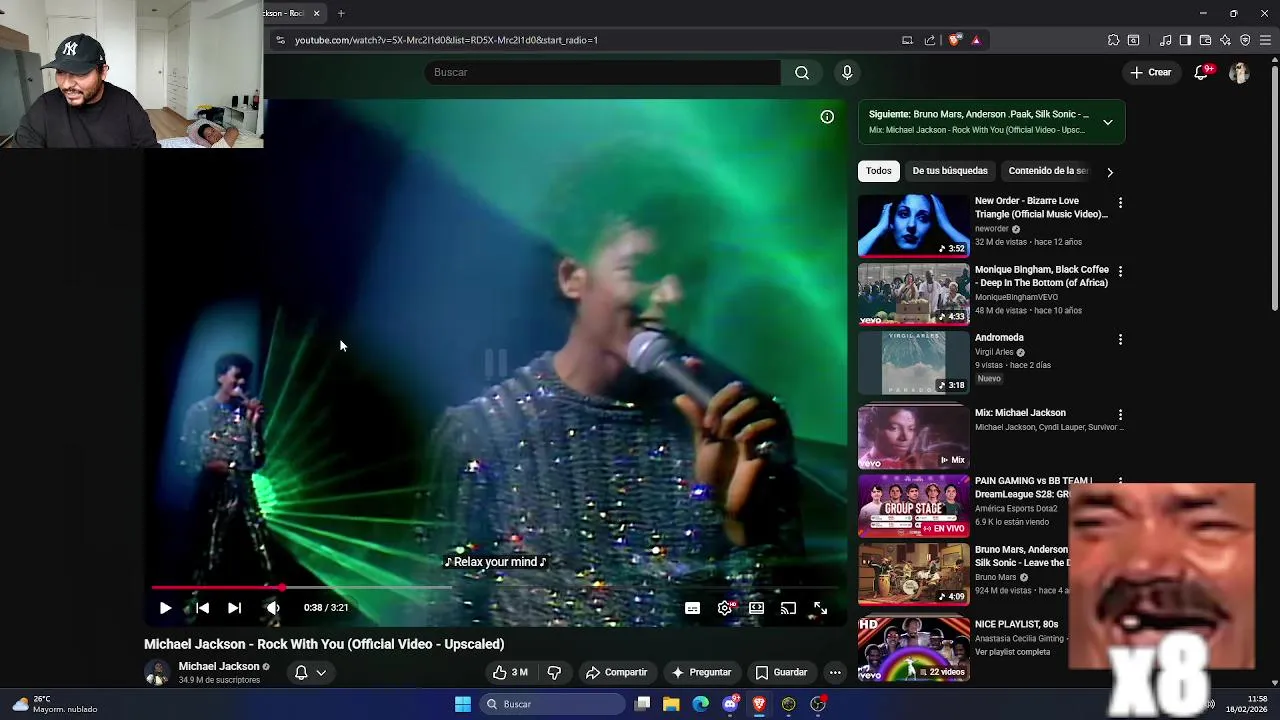Toggle subtitles with the captions icon
1280x720 pixels.
pyautogui.click(x=692, y=608)
